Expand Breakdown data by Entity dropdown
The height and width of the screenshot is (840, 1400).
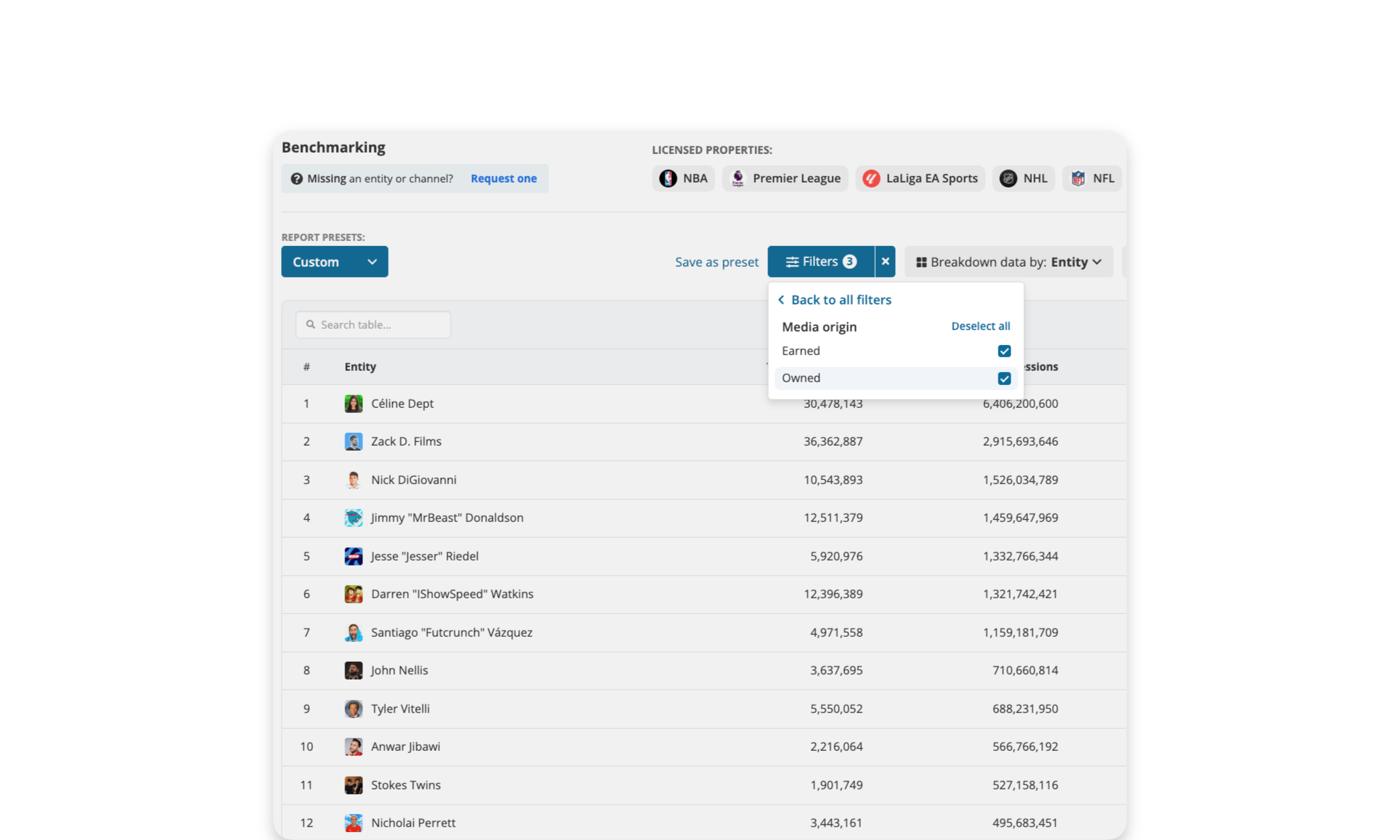coord(1008,262)
